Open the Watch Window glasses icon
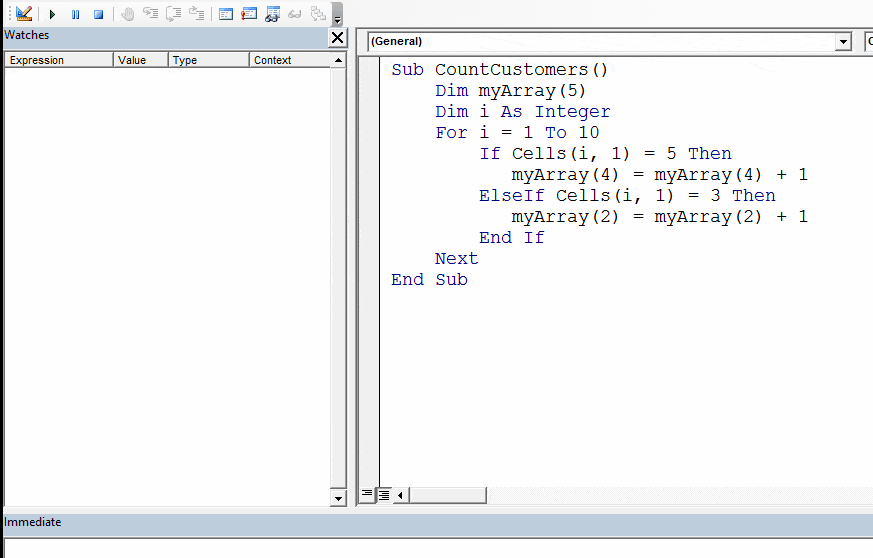Viewport: 873px width, 558px height. (x=272, y=14)
